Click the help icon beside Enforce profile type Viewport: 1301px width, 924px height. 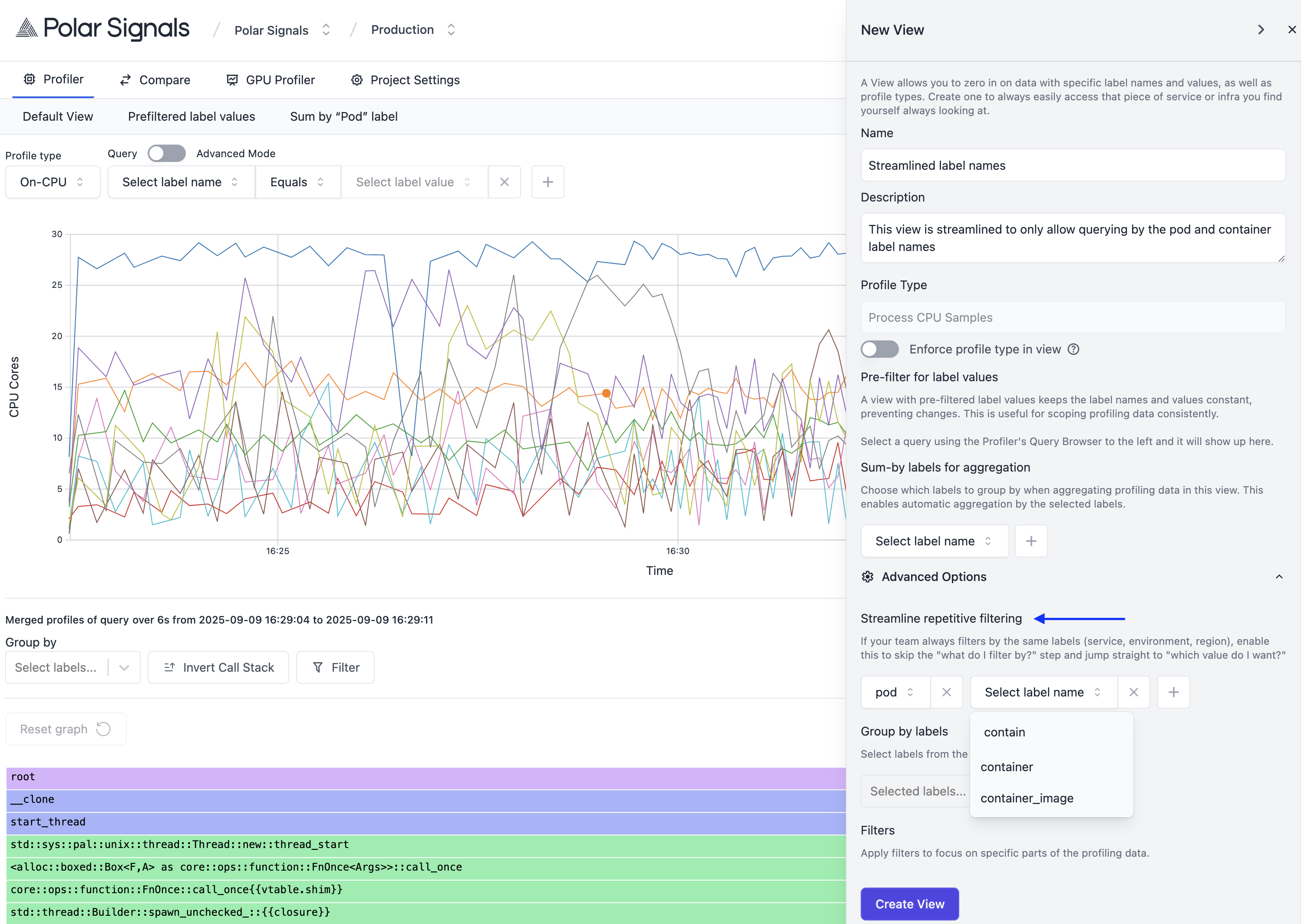pyautogui.click(x=1073, y=350)
